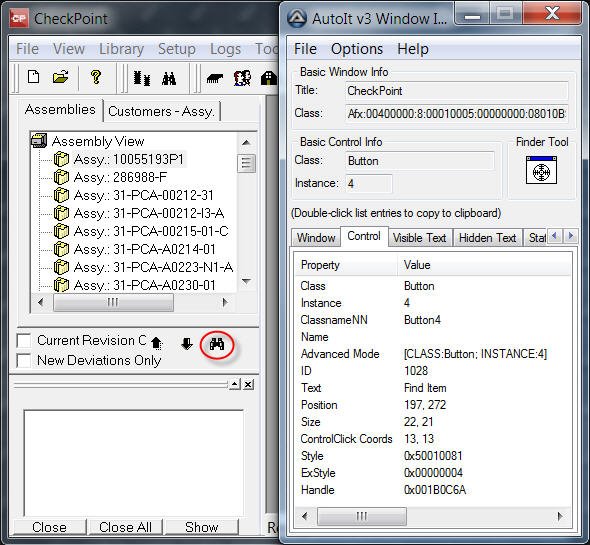Image resolution: width=590 pixels, height=545 pixels.
Task: Click the small X icon on lower panel
Action: coord(248,384)
